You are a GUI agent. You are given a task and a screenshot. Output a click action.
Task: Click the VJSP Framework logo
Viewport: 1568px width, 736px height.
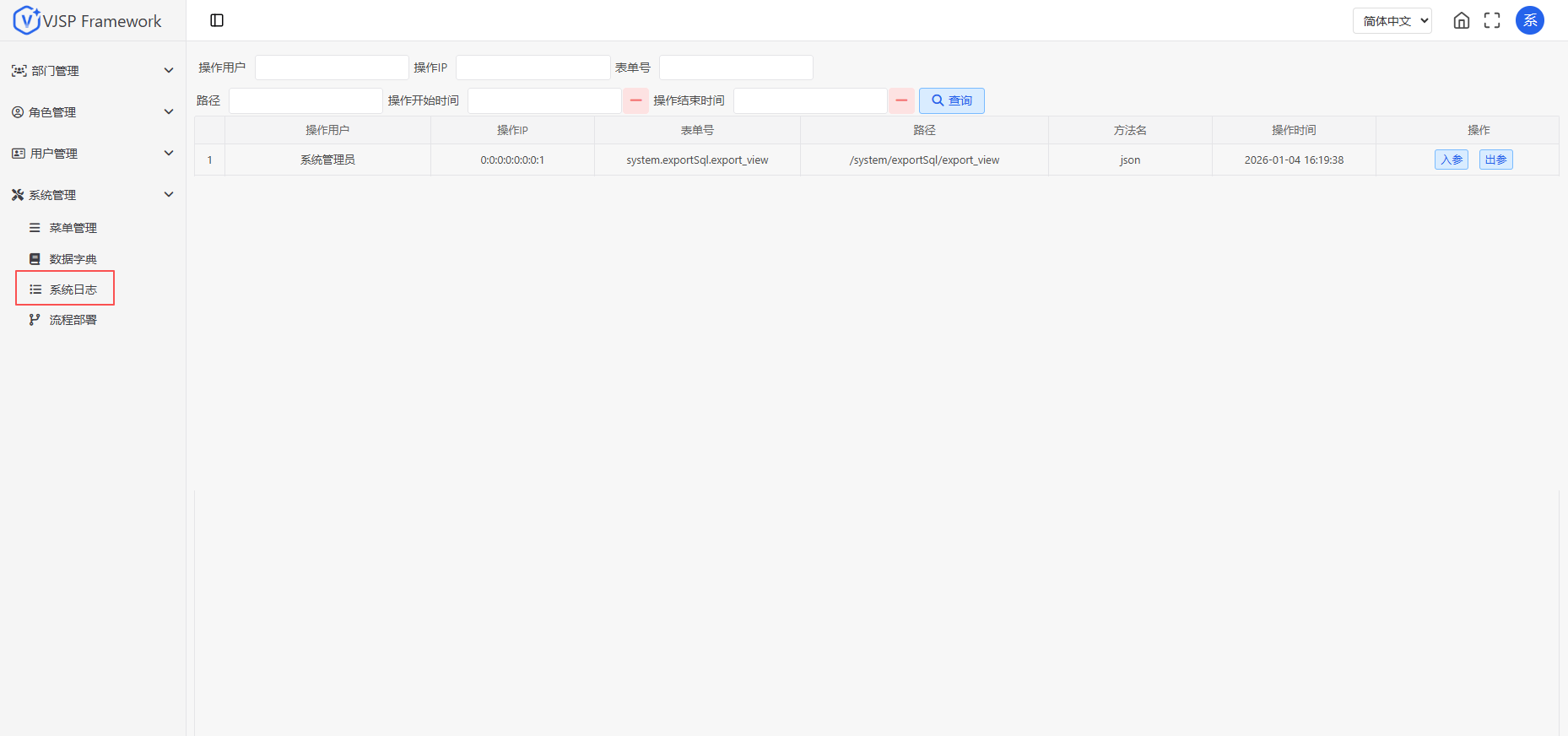point(88,20)
